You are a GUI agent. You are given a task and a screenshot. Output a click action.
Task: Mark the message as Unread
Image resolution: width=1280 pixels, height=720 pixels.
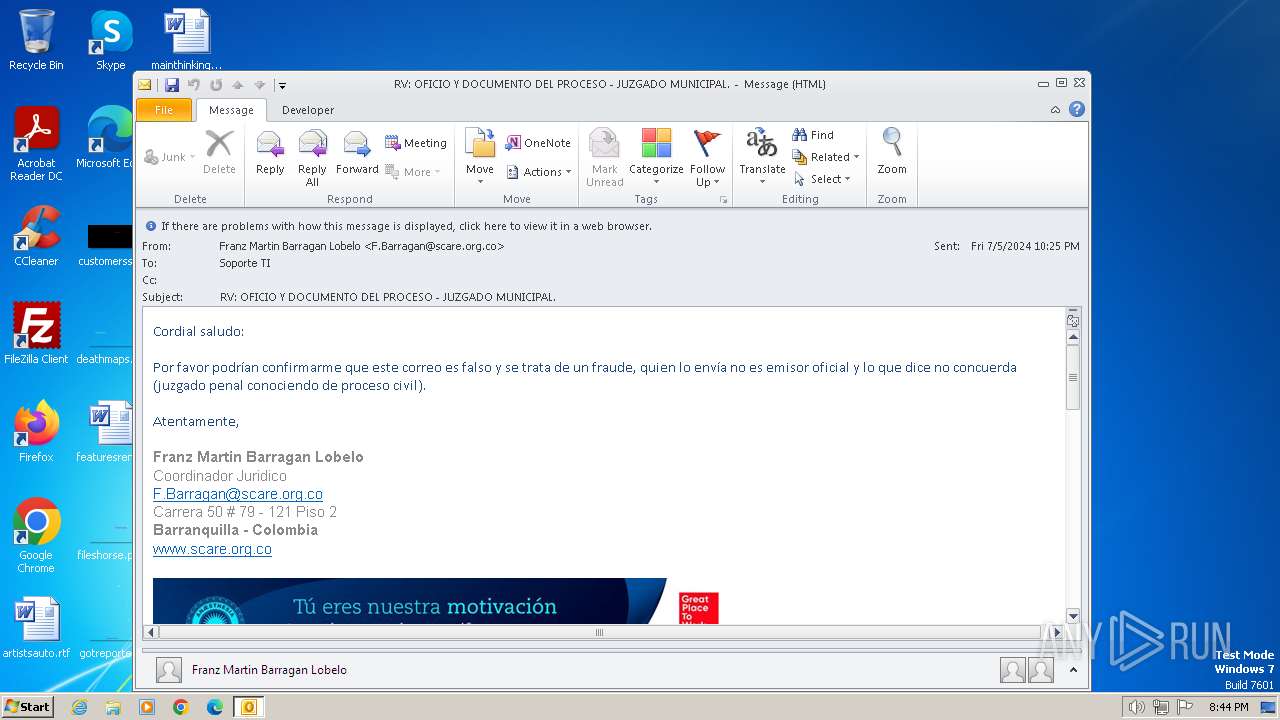coord(604,156)
